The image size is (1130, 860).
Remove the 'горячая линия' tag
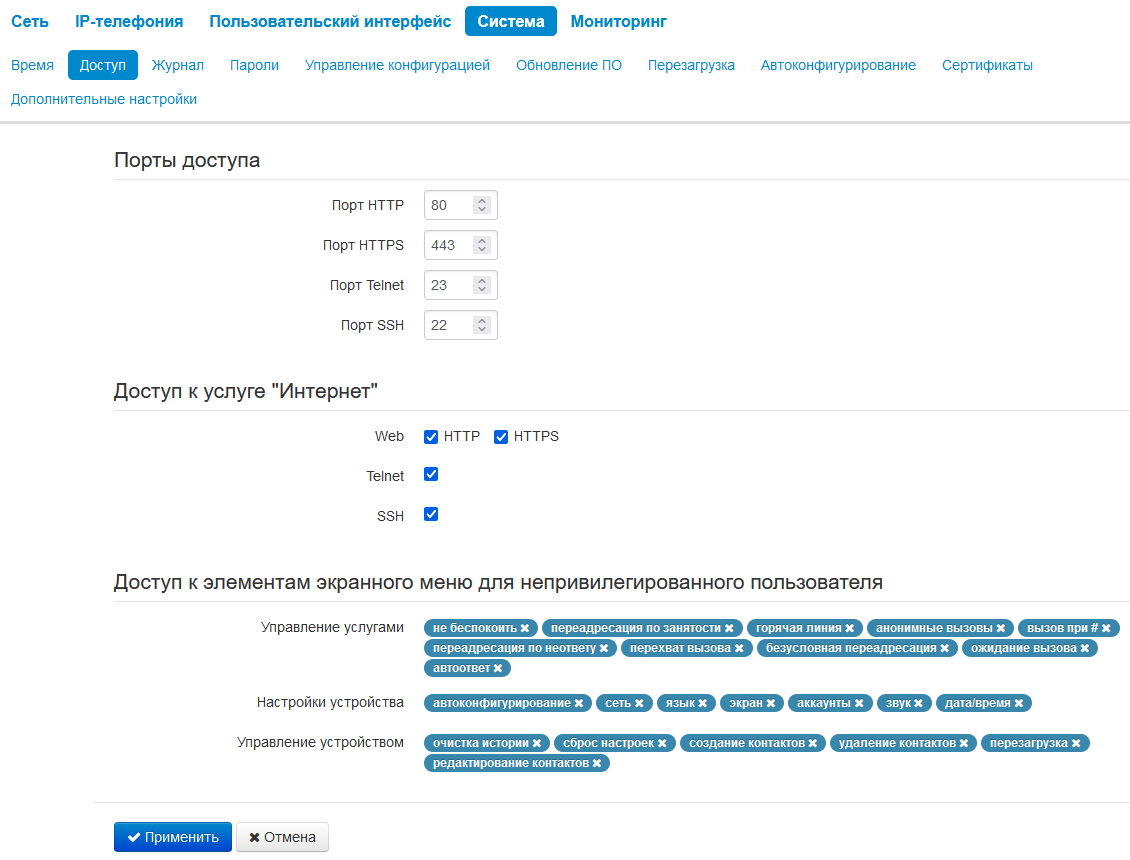coord(850,629)
